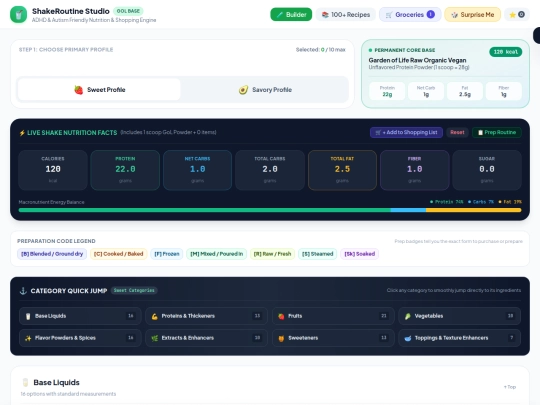Image resolution: width=540 pixels, height=405 pixels.
Task: Click the Fiber 1g stat in core base card
Action: click(x=504, y=91)
